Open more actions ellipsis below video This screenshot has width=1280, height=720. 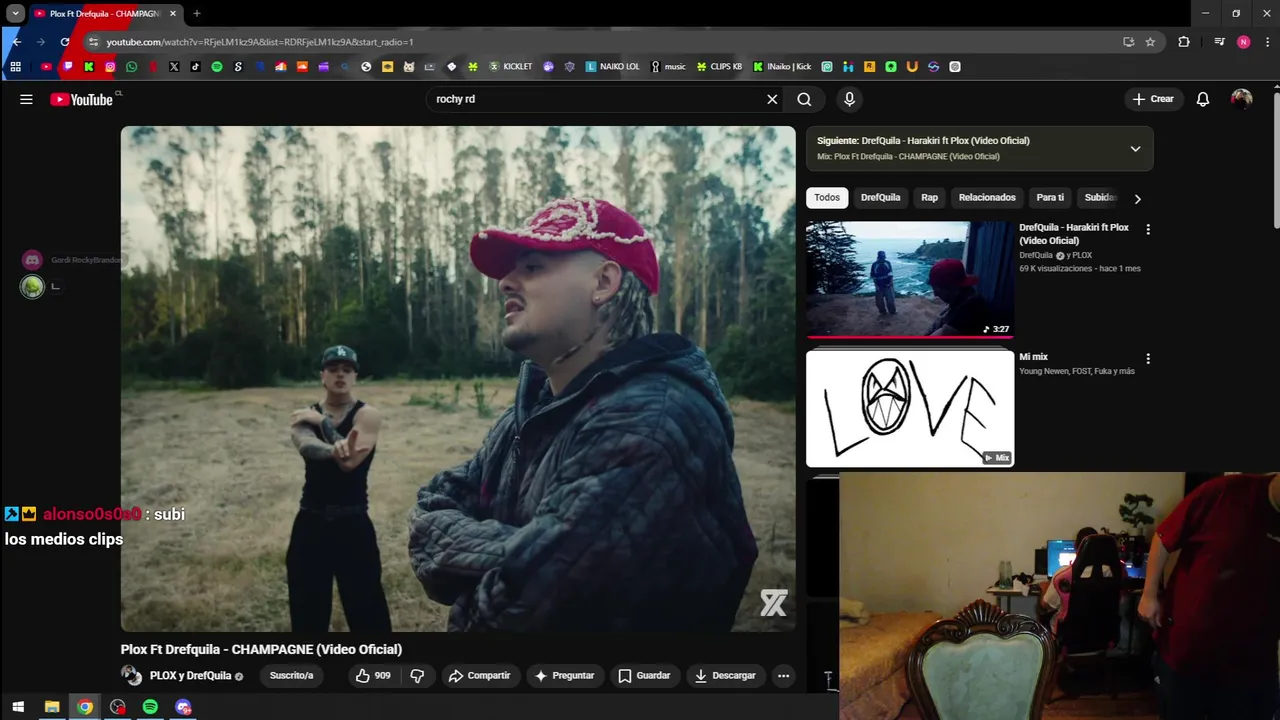click(784, 676)
